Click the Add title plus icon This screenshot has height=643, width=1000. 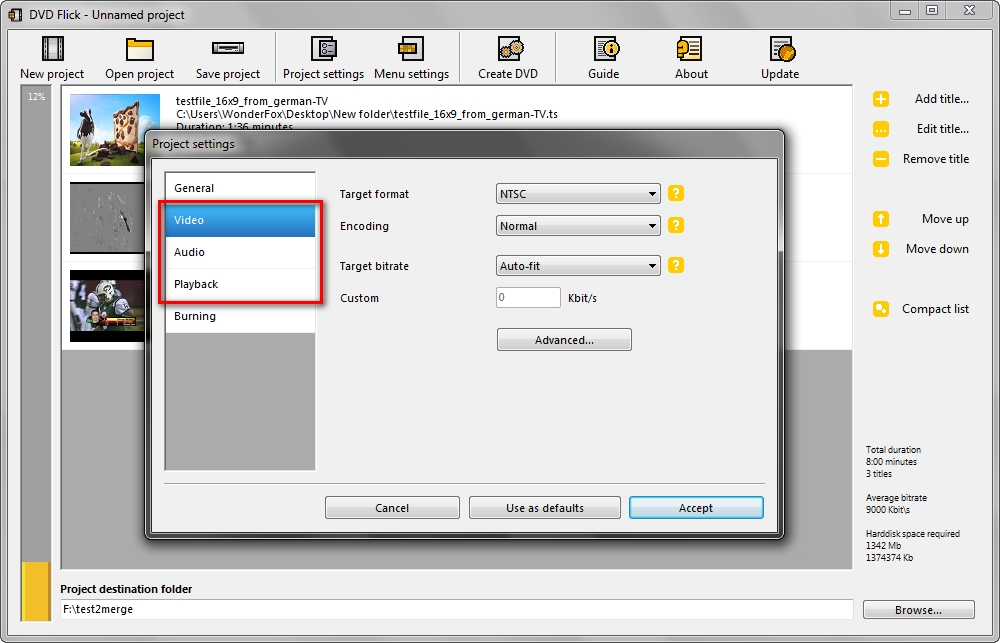(x=881, y=99)
